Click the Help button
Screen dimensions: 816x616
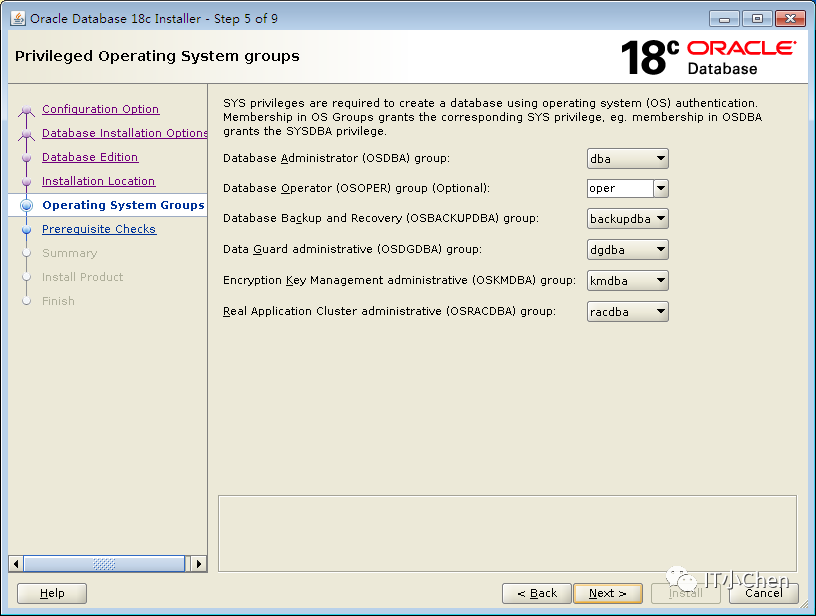coord(52,593)
